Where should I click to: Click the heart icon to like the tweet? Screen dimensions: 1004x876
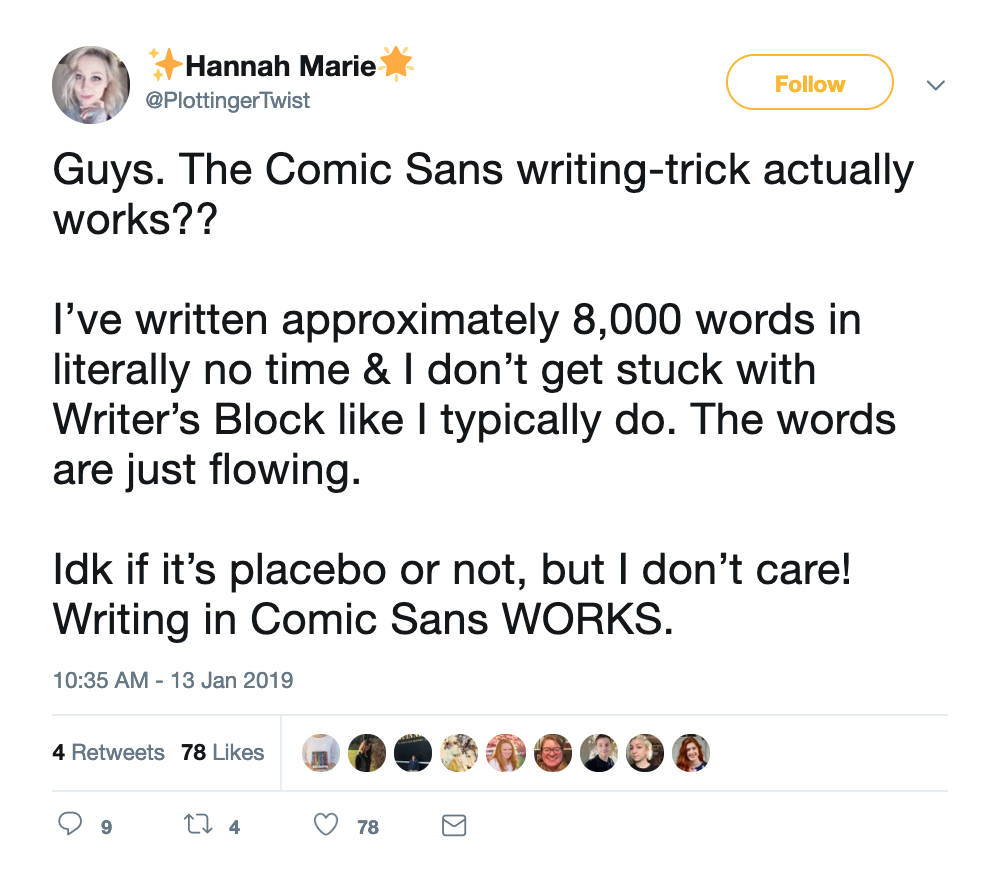(325, 824)
